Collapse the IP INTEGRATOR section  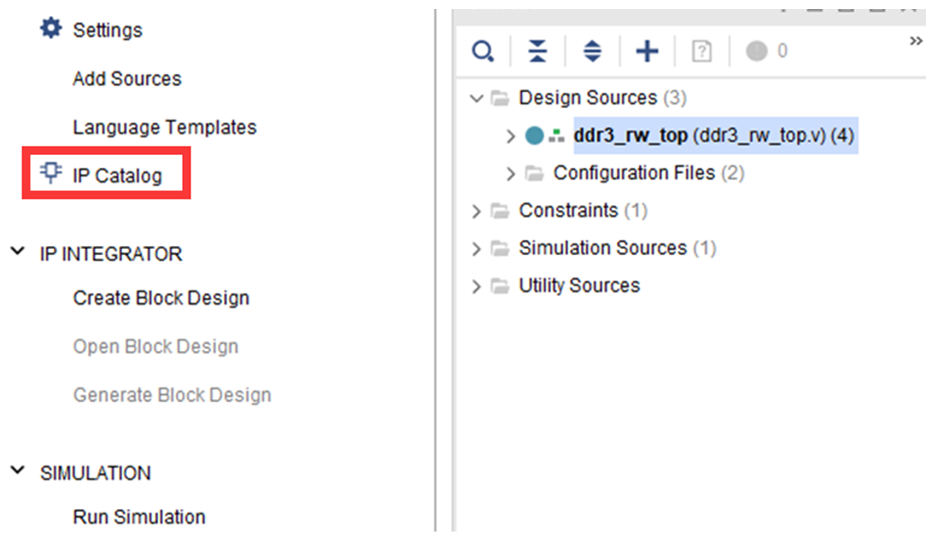pos(17,253)
